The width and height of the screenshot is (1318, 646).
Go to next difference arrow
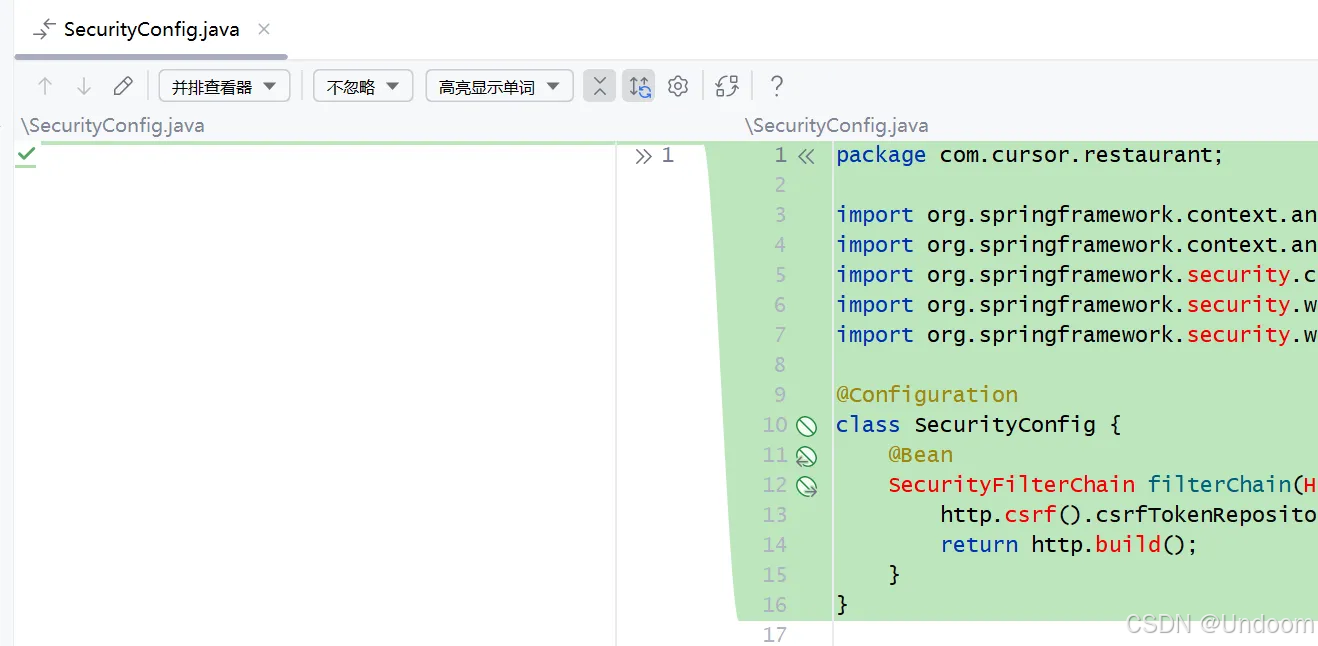click(84, 87)
